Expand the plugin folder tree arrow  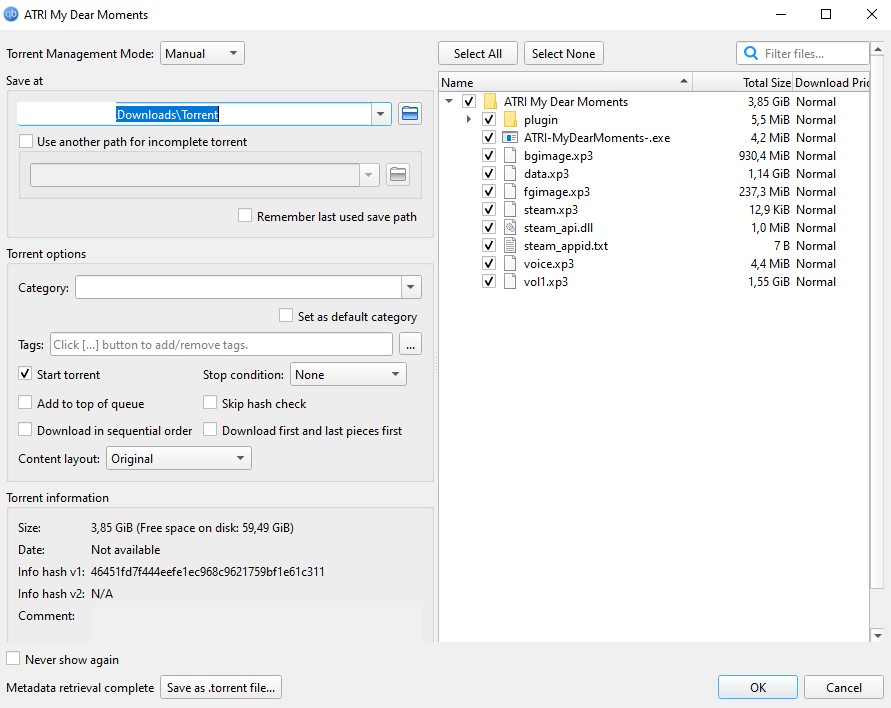(469, 119)
